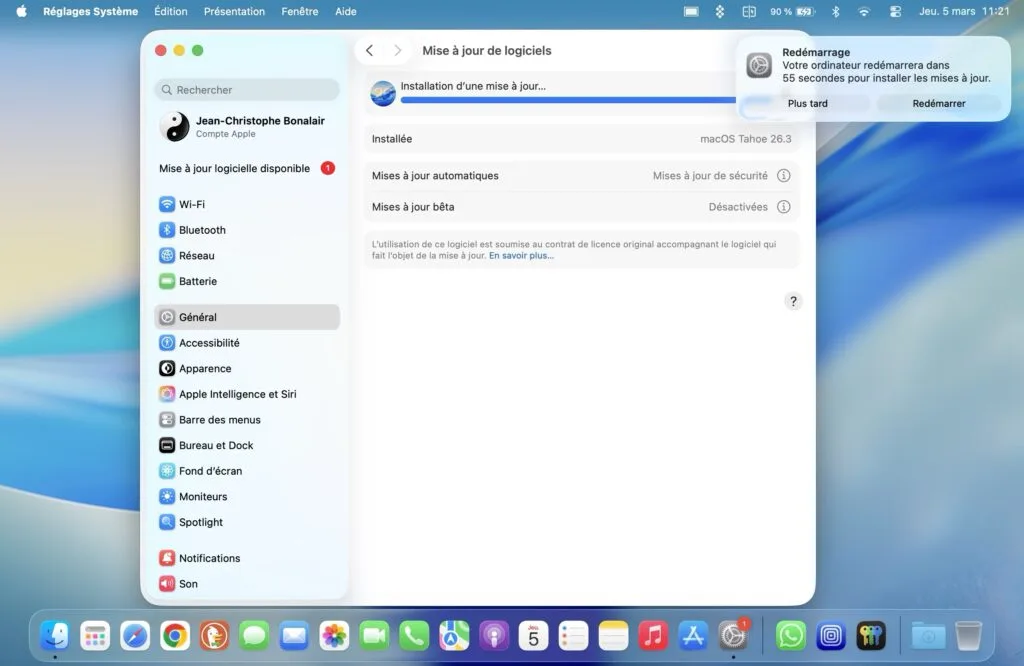Screen dimensions: 1024x666
Task: Open Photos app from the Dock
Action: 334,635
